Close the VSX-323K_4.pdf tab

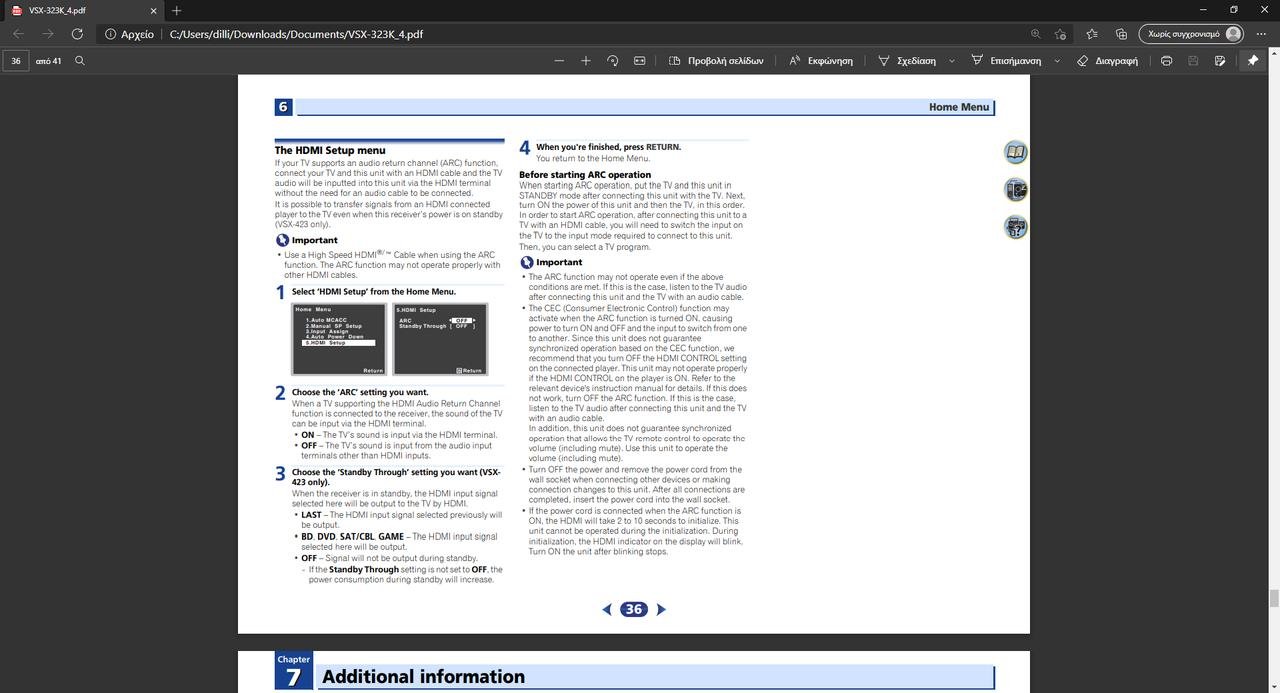pos(154,11)
